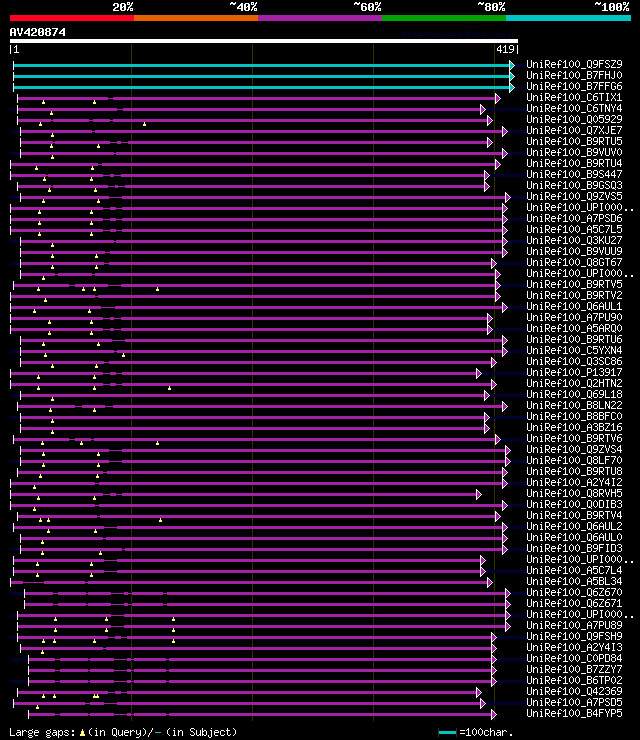Image resolution: width=640 pixels, height=740 pixels.
Task: Select hit label UniRef100_B9RTV5
Action: 574,284
